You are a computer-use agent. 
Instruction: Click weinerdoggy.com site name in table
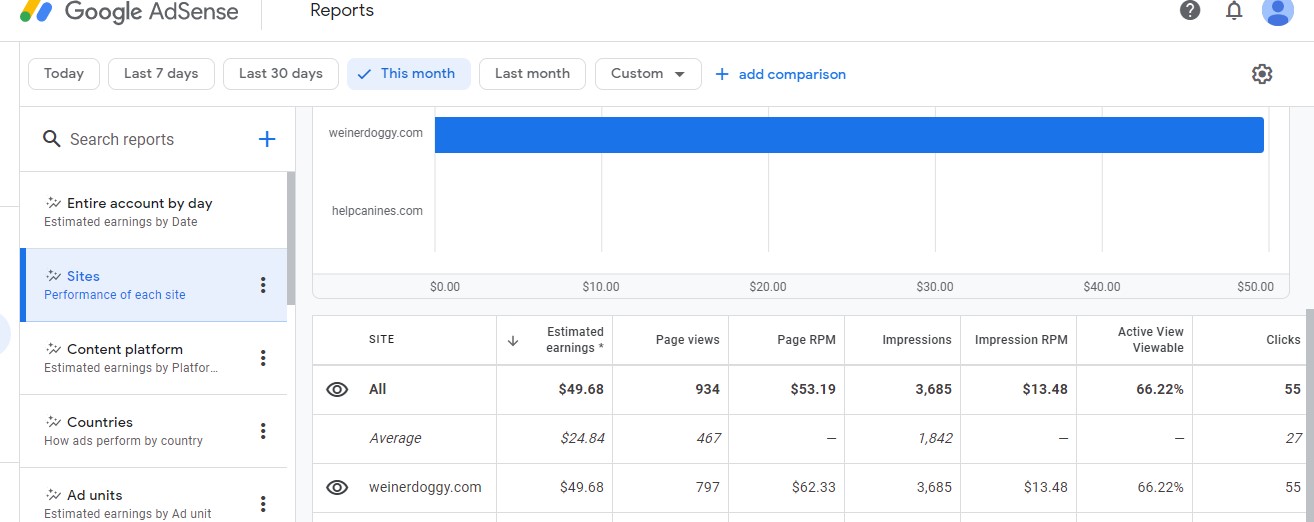coord(425,488)
